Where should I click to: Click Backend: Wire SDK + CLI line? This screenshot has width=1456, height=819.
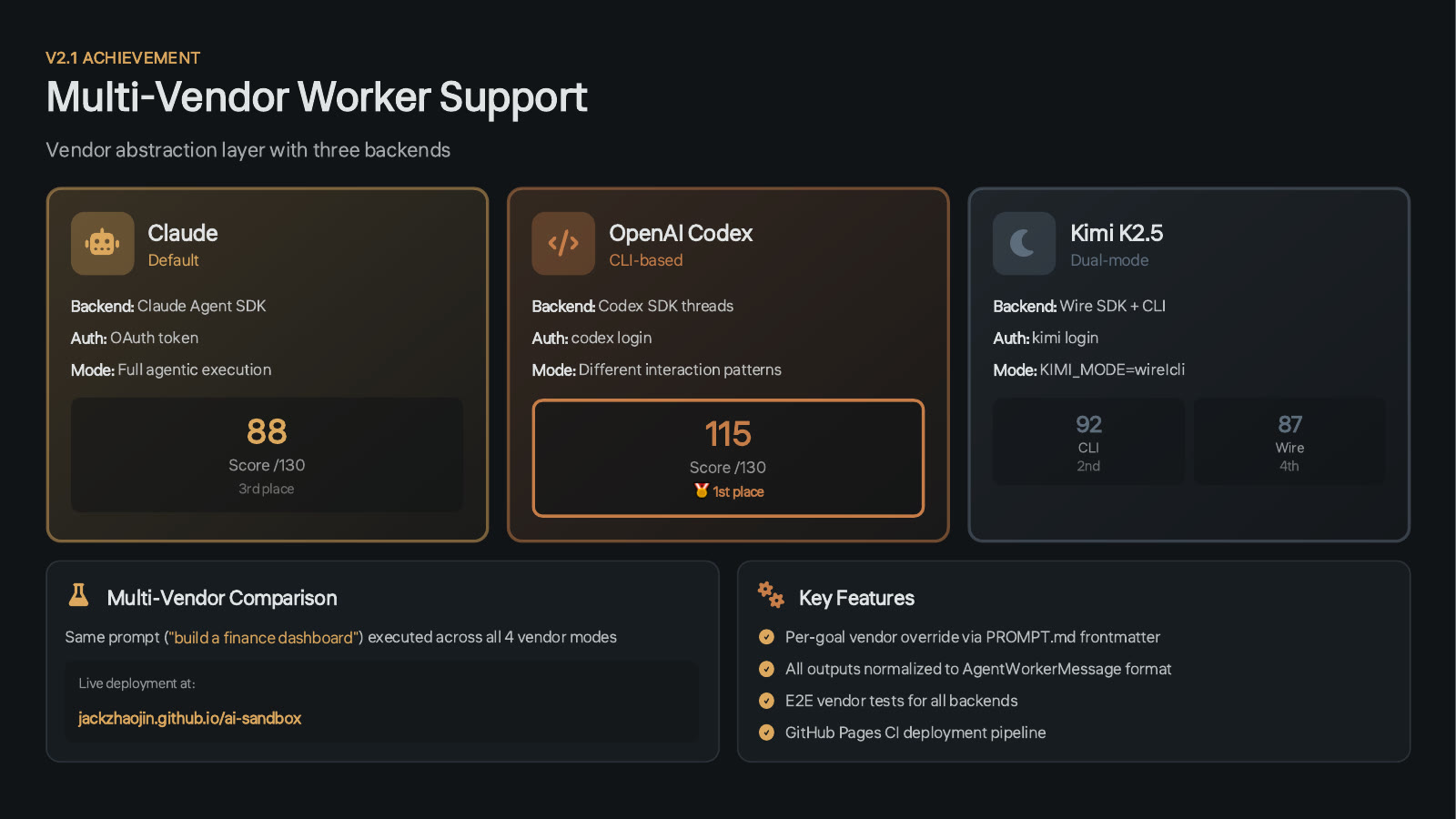1079,306
